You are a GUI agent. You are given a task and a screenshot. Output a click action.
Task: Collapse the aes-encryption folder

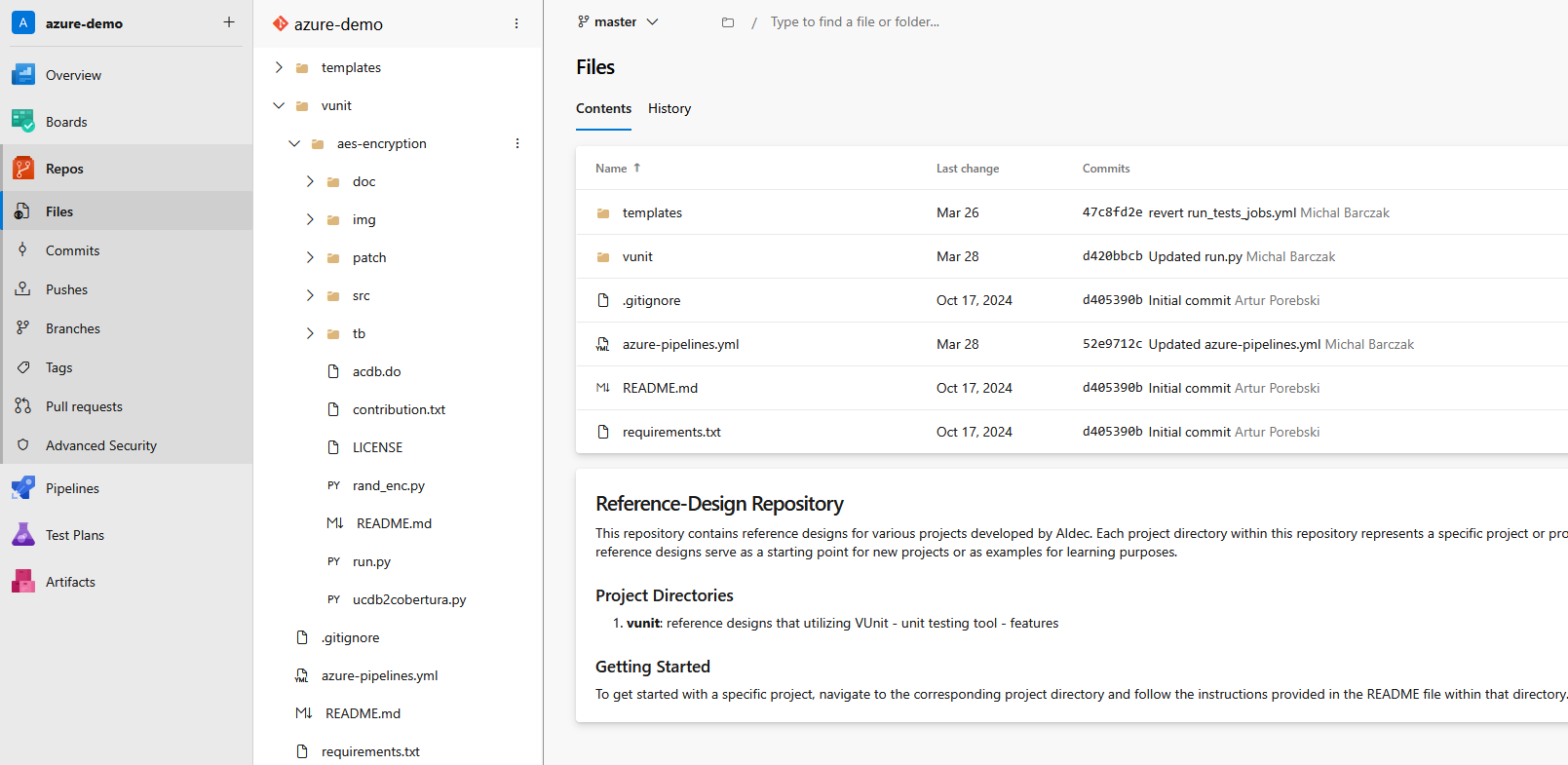pyautogui.click(x=294, y=143)
